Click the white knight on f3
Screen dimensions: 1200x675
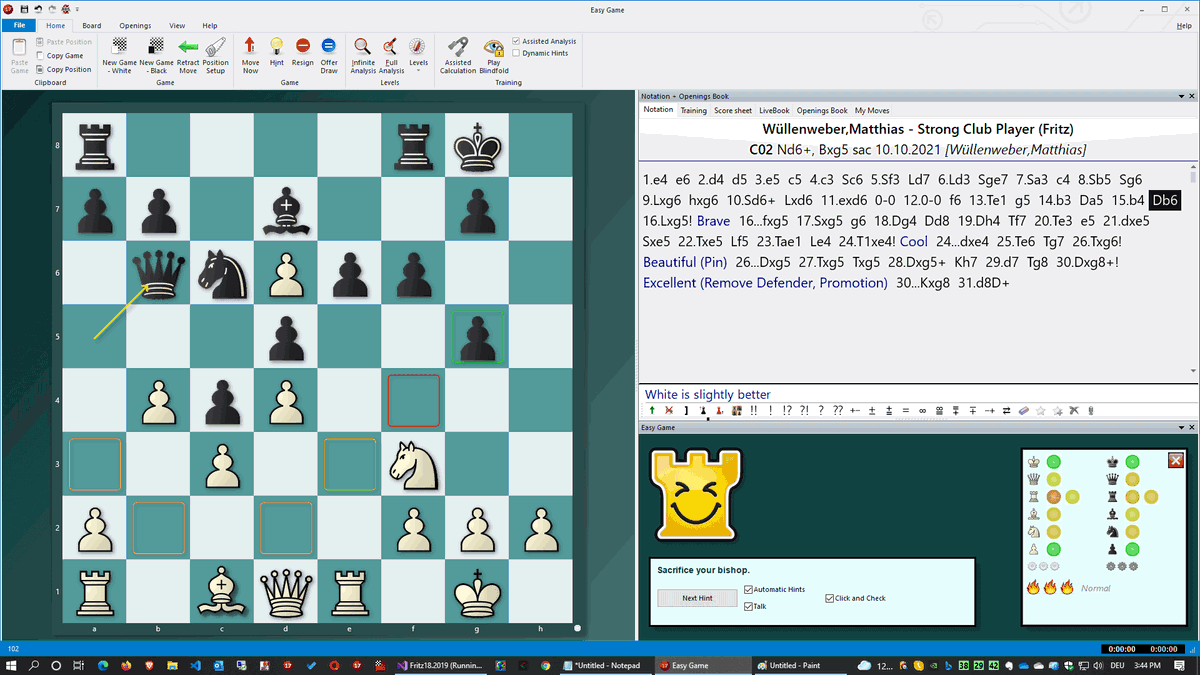(x=413, y=463)
